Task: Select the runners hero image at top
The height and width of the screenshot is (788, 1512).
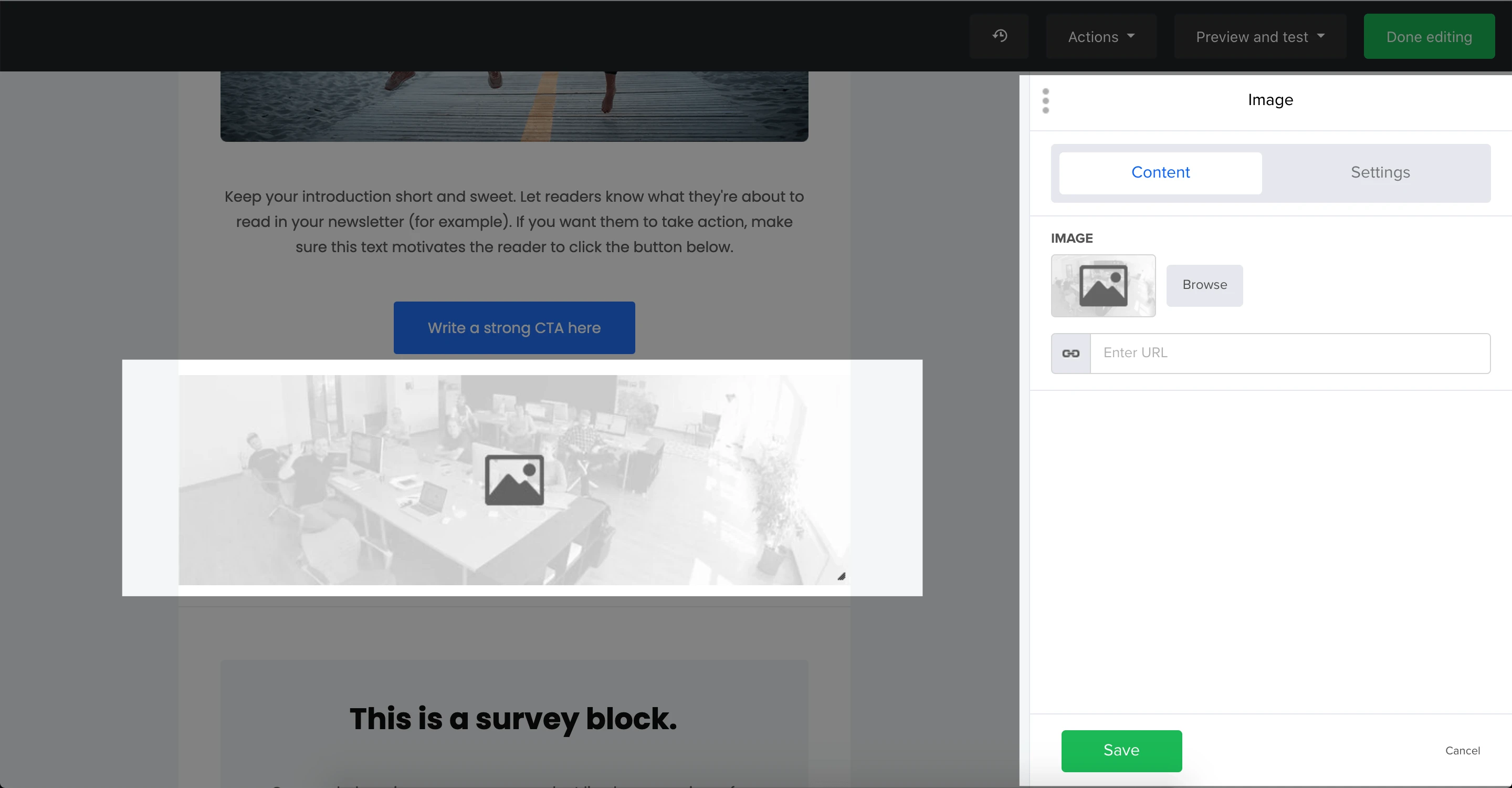Action: click(x=514, y=106)
